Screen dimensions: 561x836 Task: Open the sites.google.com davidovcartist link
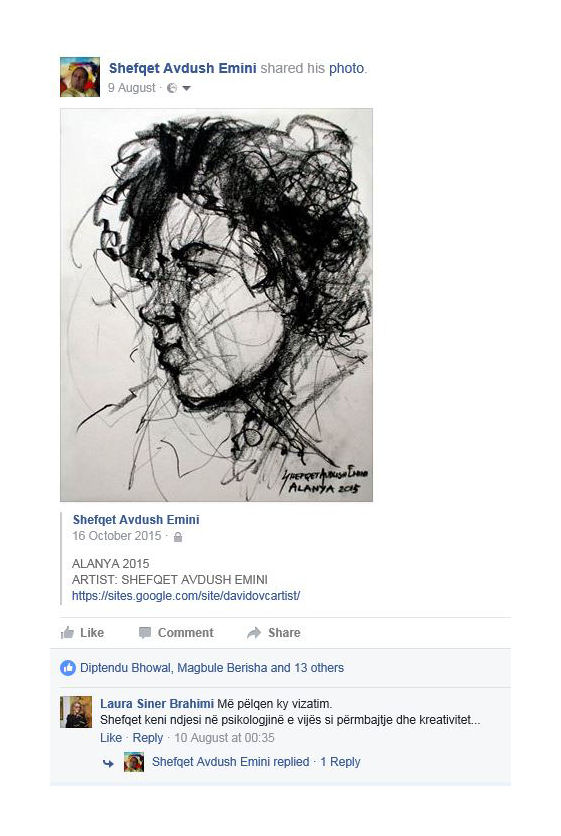click(186, 595)
